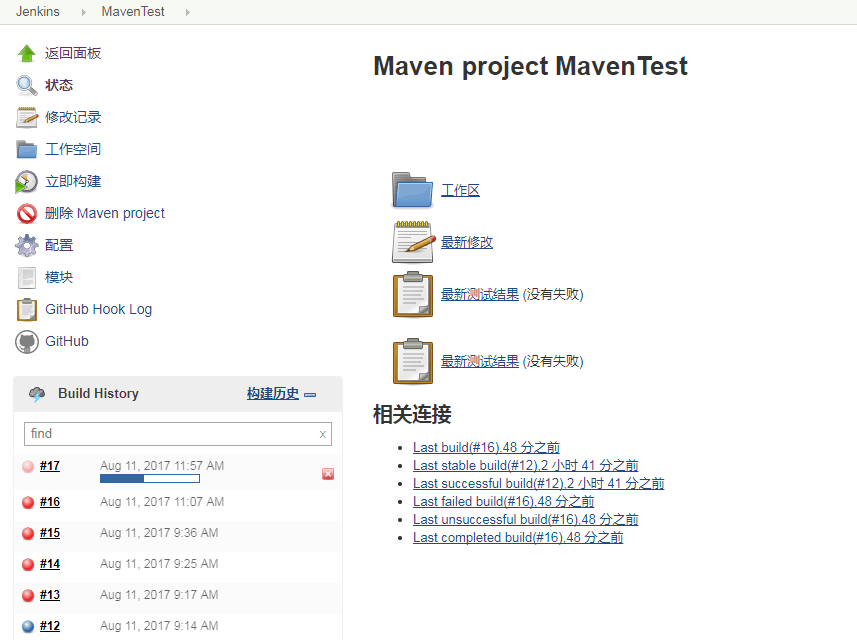Click the Build History weather cloud icon

(x=37, y=394)
